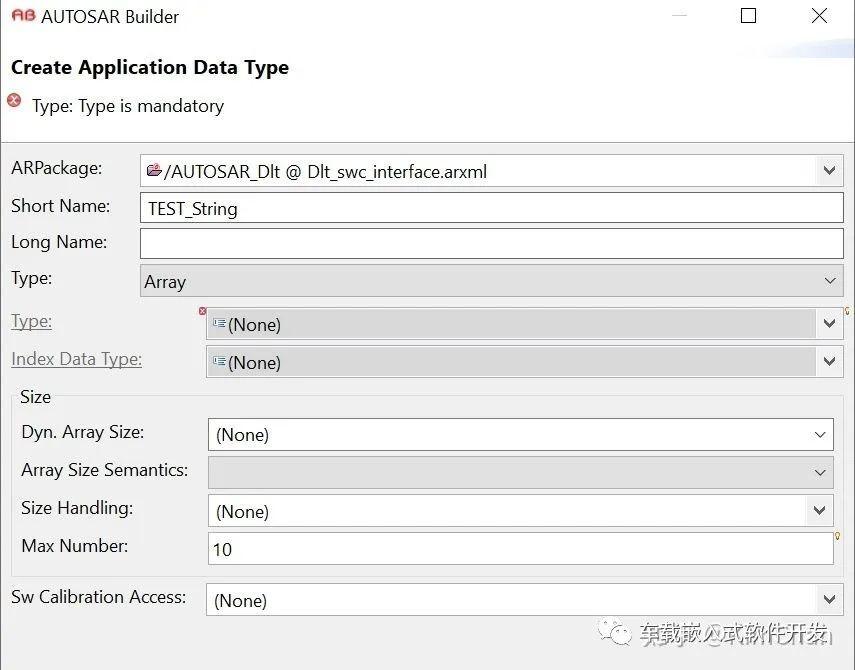Open the Array Size Semantics dropdown
The width and height of the screenshot is (855, 670).
click(x=521, y=472)
